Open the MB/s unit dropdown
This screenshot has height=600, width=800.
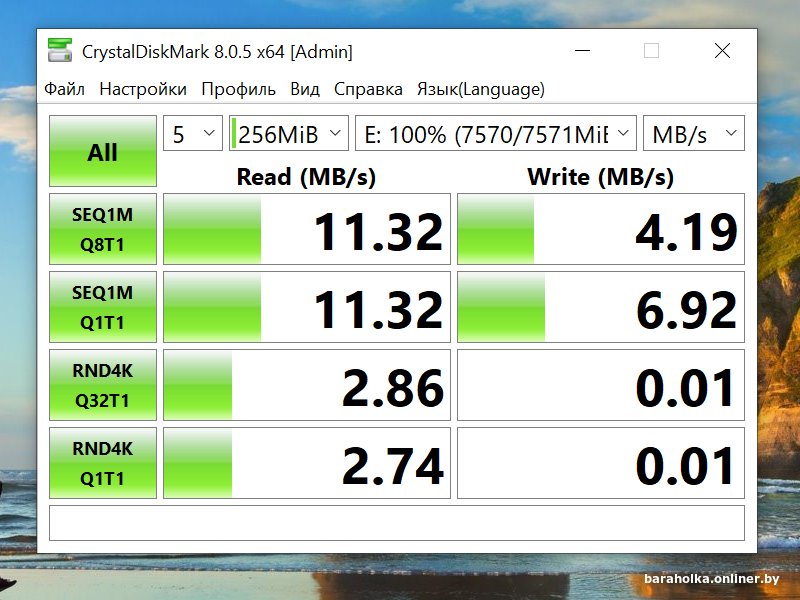[694, 133]
